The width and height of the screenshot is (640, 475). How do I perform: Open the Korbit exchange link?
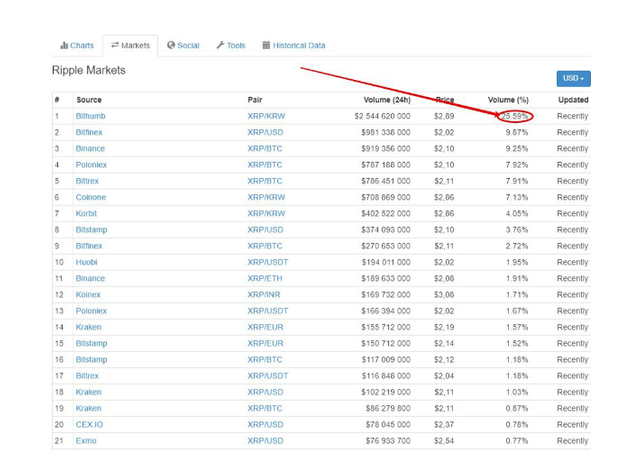[86, 213]
